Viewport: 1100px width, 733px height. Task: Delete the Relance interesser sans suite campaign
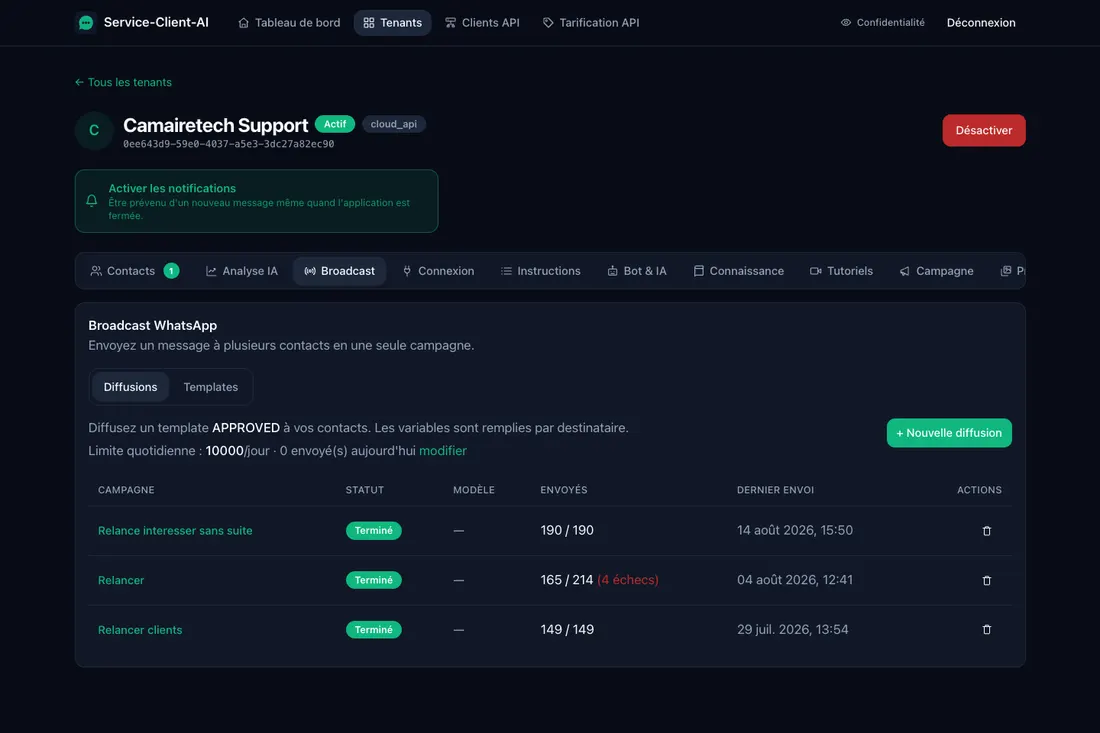coord(986,531)
